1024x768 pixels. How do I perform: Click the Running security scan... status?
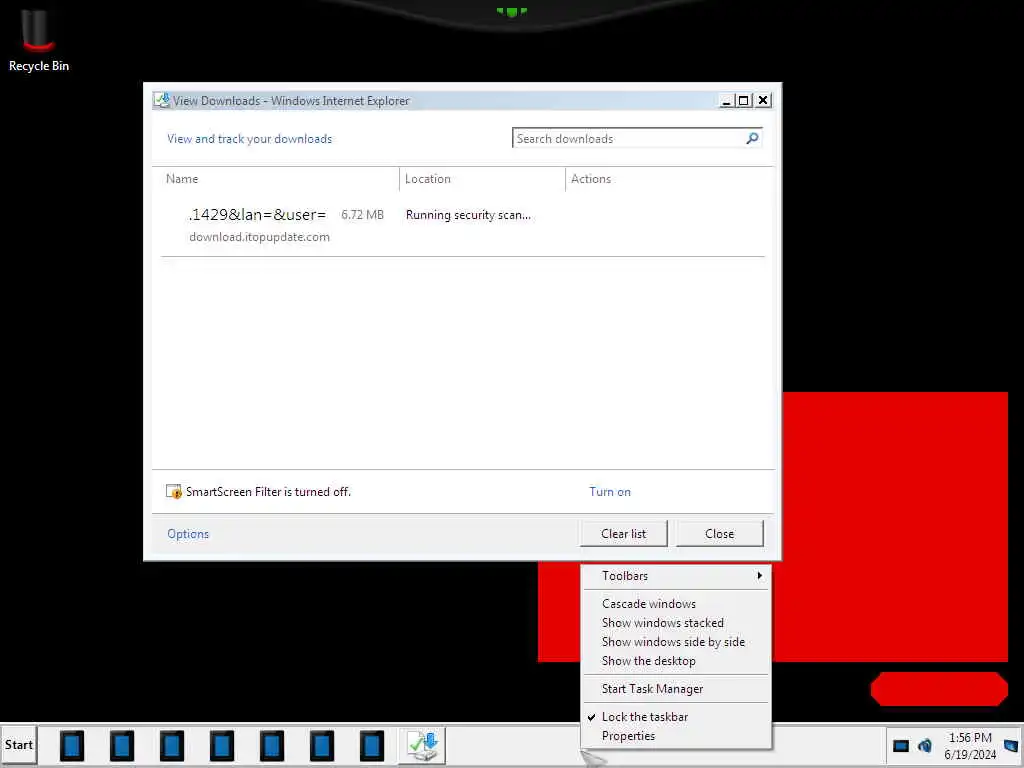coord(468,215)
